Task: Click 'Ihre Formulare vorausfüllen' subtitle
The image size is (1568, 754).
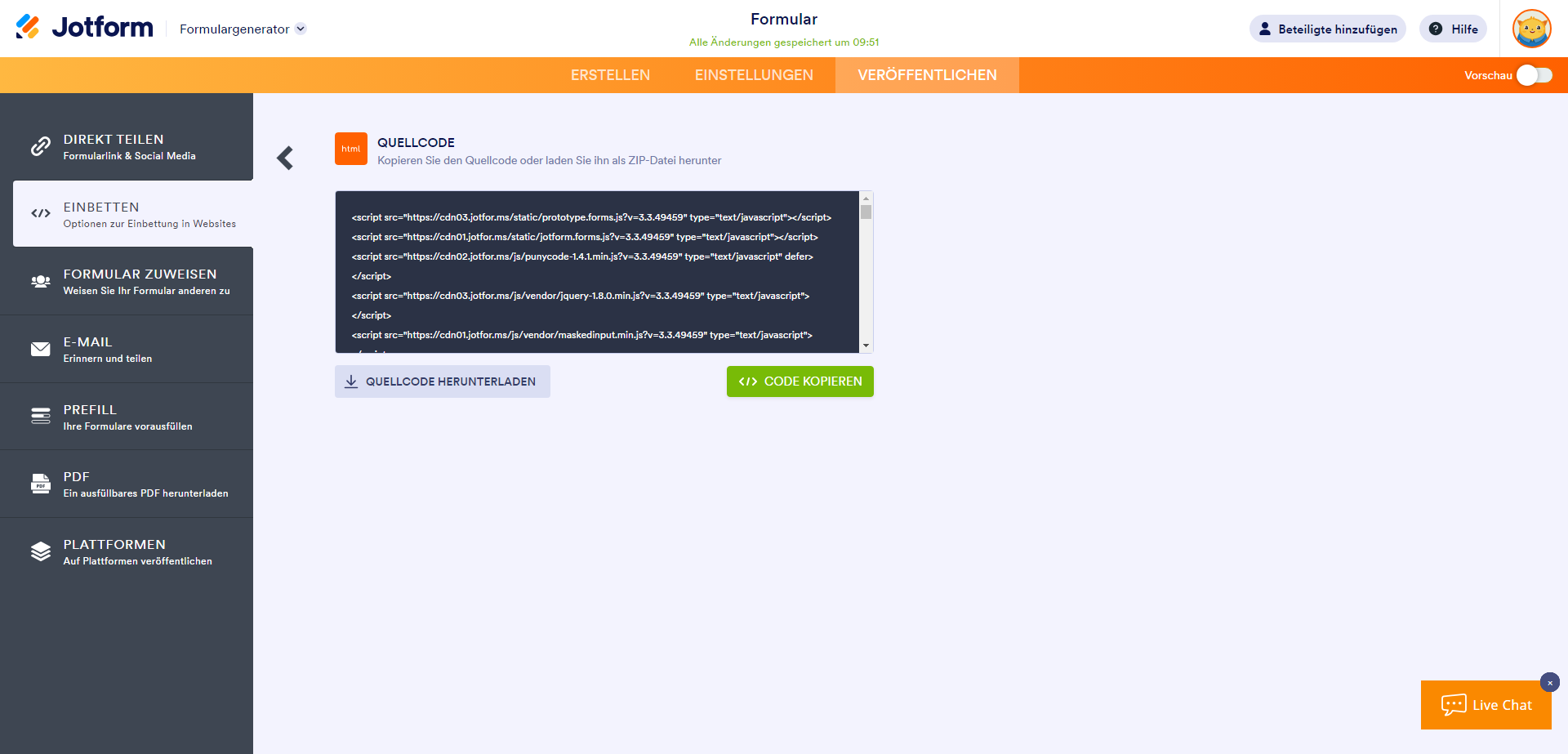Action: (x=128, y=426)
